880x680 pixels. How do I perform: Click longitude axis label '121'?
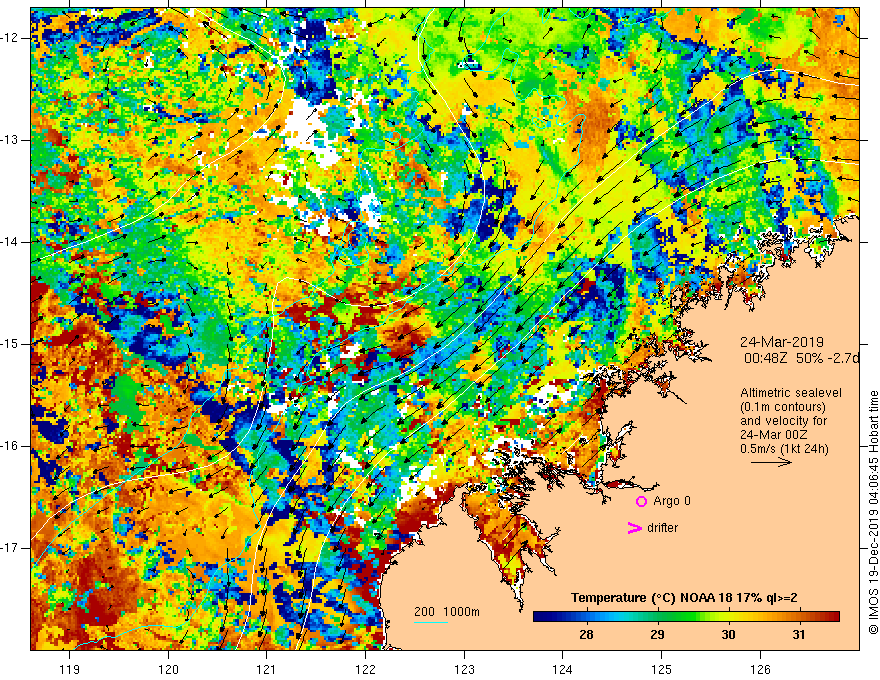(x=267, y=669)
